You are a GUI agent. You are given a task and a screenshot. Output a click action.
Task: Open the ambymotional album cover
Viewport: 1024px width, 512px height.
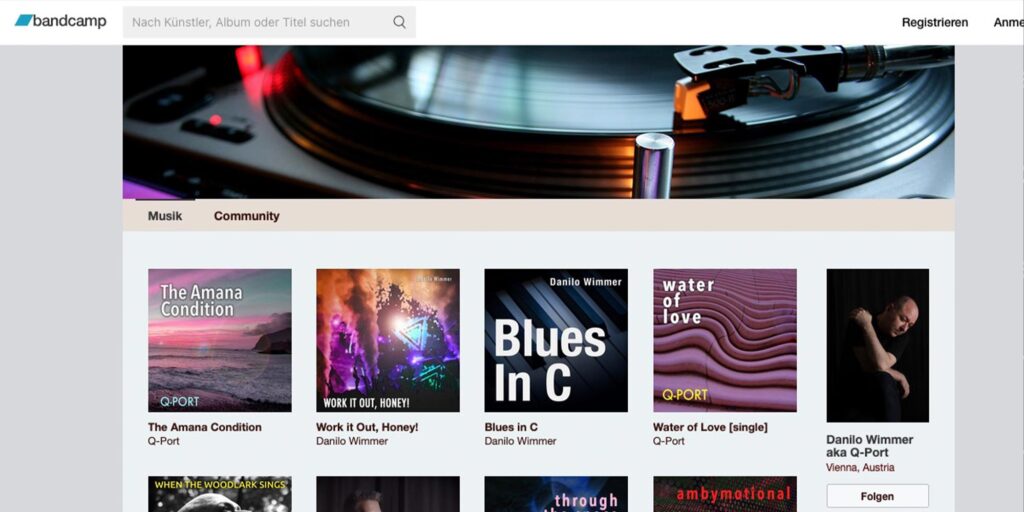click(725, 494)
